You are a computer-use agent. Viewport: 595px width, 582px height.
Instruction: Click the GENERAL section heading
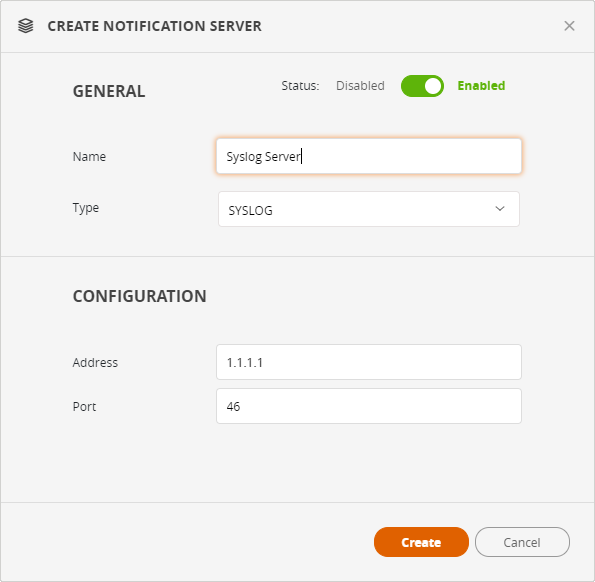[109, 91]
